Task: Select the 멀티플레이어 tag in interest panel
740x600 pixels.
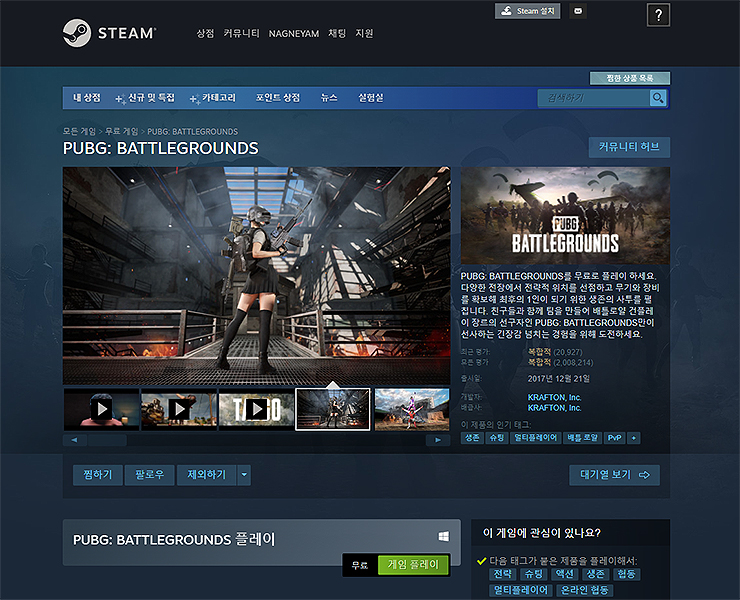Action: [x=521, y=590]
